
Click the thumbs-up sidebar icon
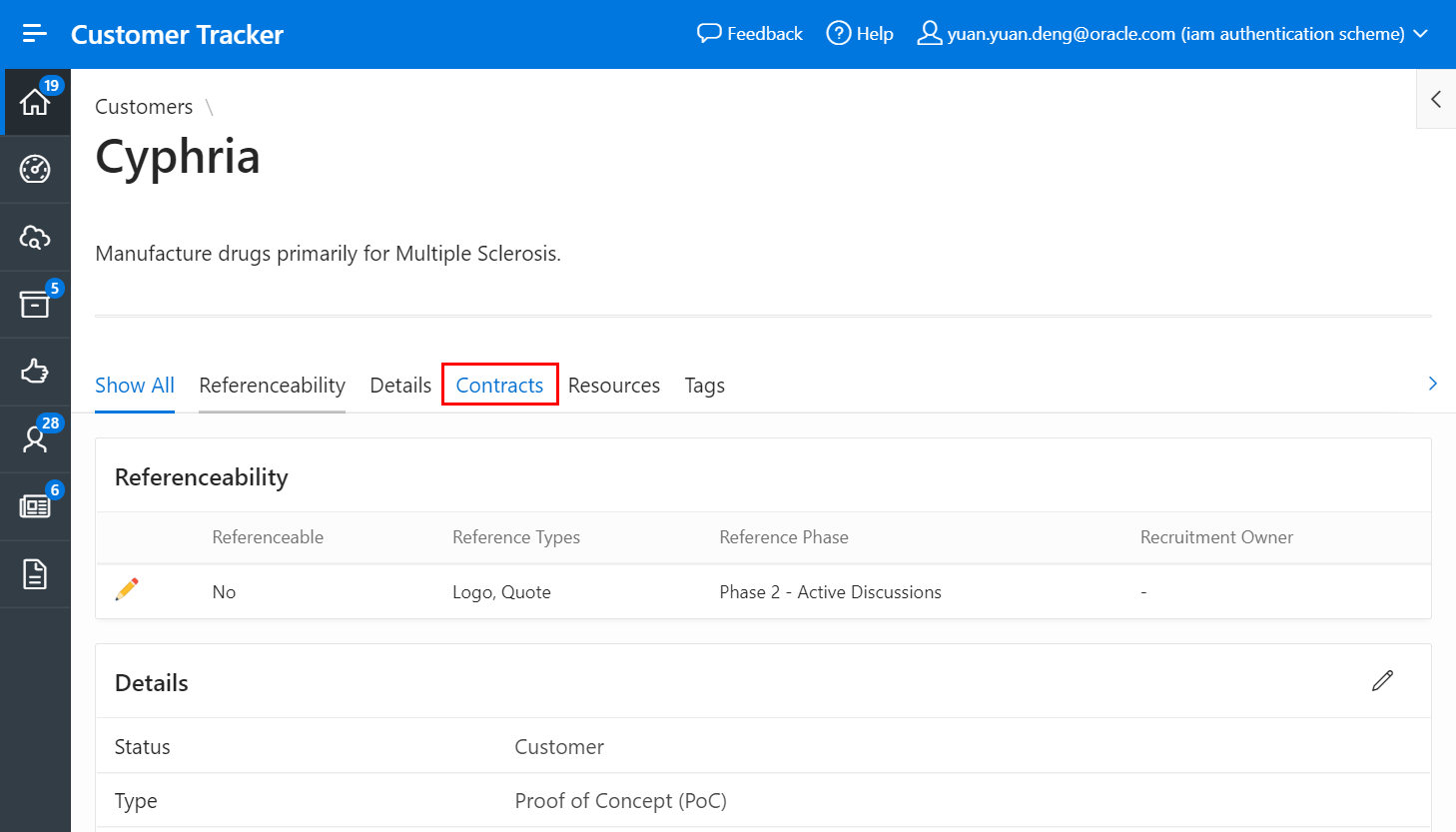pos(35,372)
